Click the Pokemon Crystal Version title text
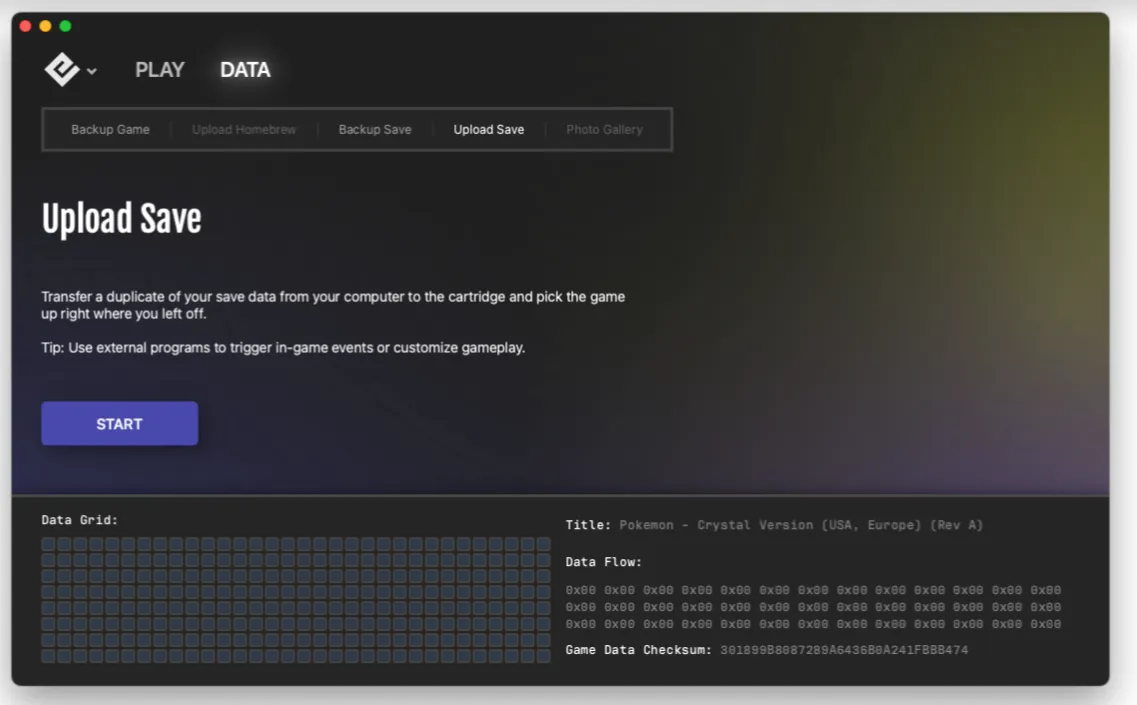The height and width of the screenshot is (705, 1137). (x=800, y=524)
